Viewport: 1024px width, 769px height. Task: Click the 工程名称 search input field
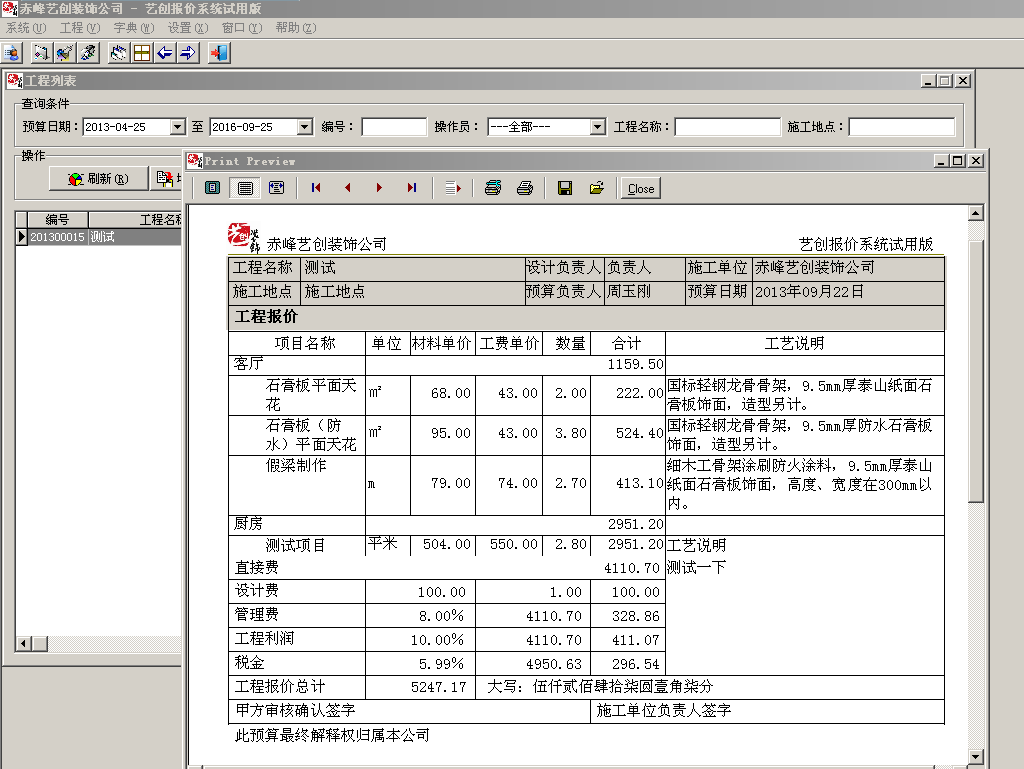coord(727,127)
